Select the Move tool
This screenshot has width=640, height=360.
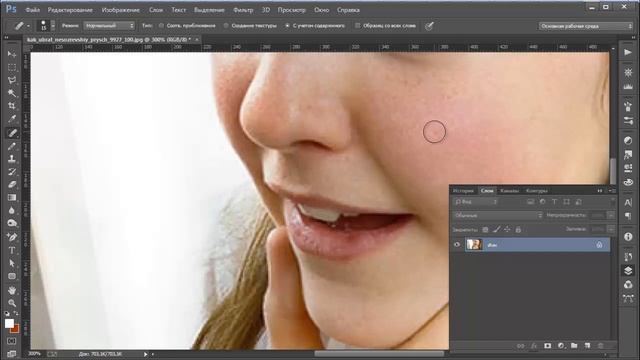(x=12, y=54)
